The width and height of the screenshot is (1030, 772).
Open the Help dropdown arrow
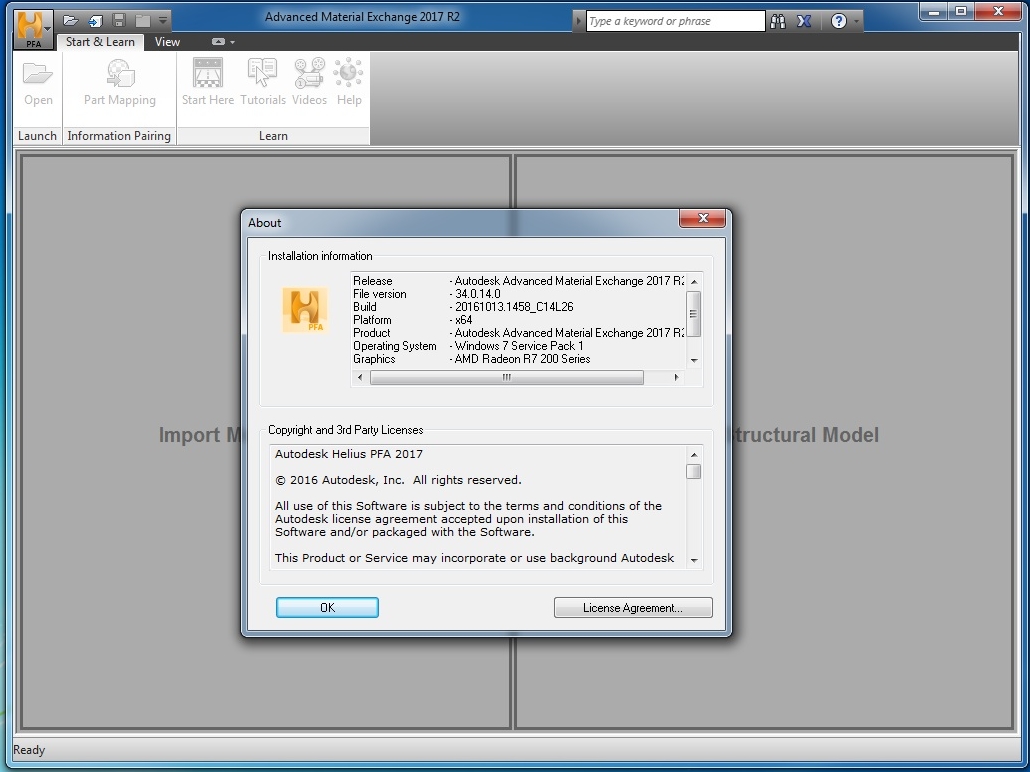[x=856, y=22]
